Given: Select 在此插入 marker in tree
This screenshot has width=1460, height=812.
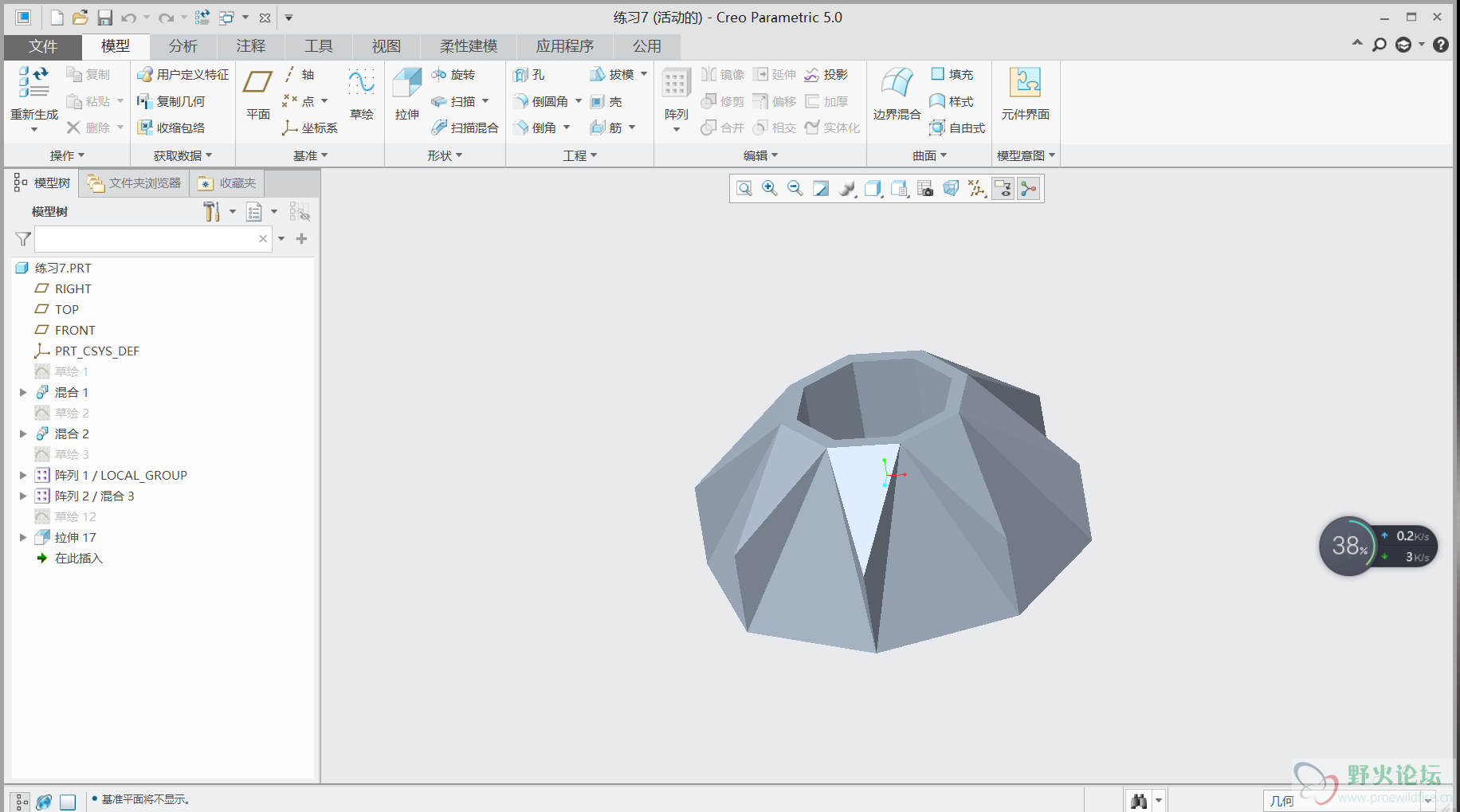Looking at the screenshot, I should tap(69, 558).
